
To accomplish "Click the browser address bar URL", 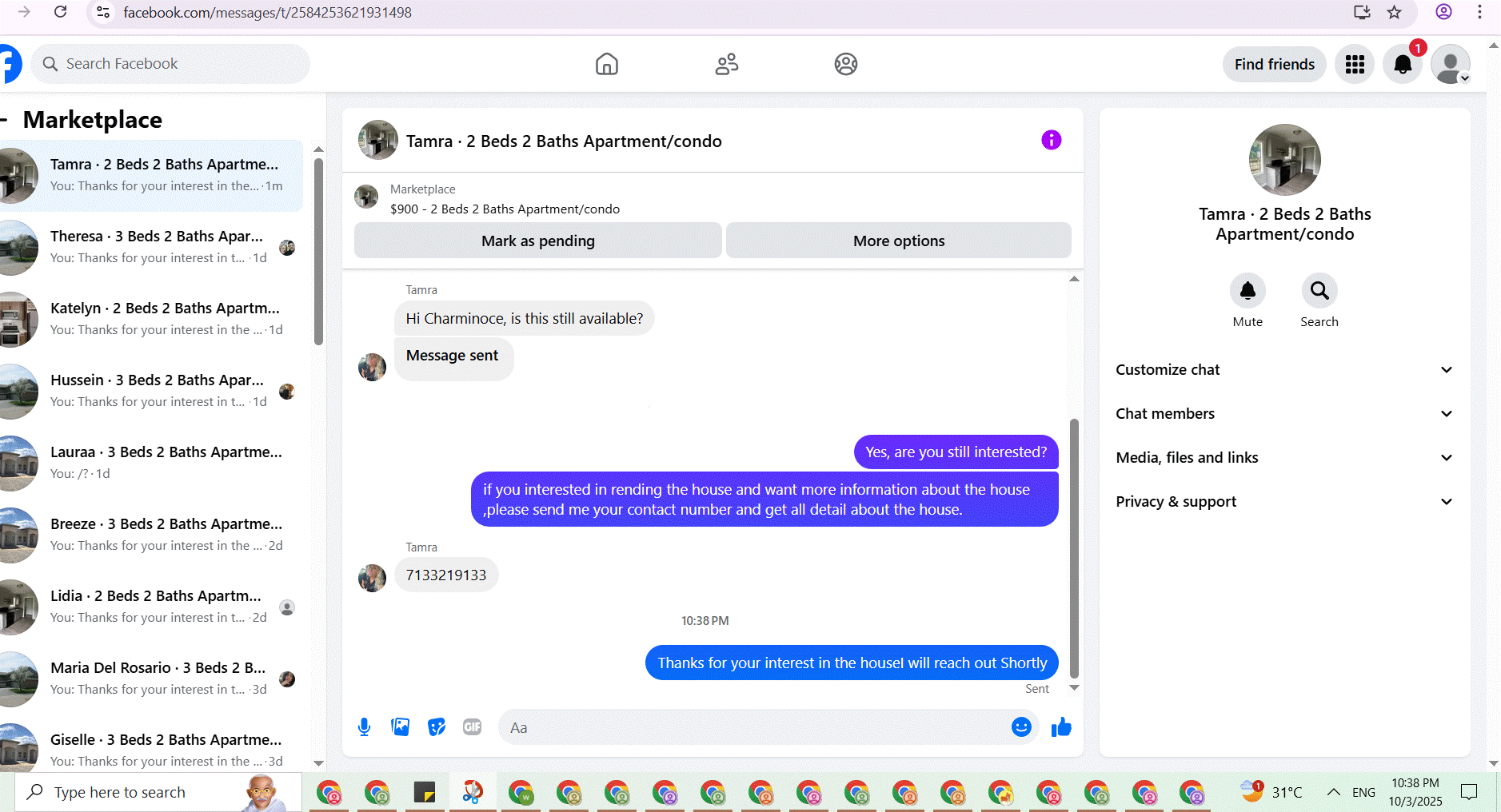I will coord(267,12).
